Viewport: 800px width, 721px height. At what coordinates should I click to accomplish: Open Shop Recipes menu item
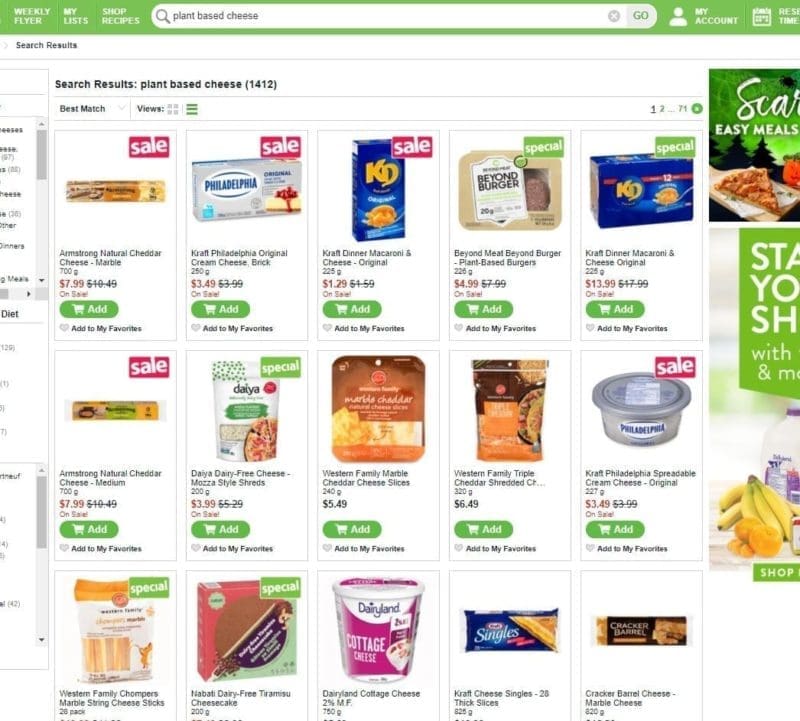[120, 16]
